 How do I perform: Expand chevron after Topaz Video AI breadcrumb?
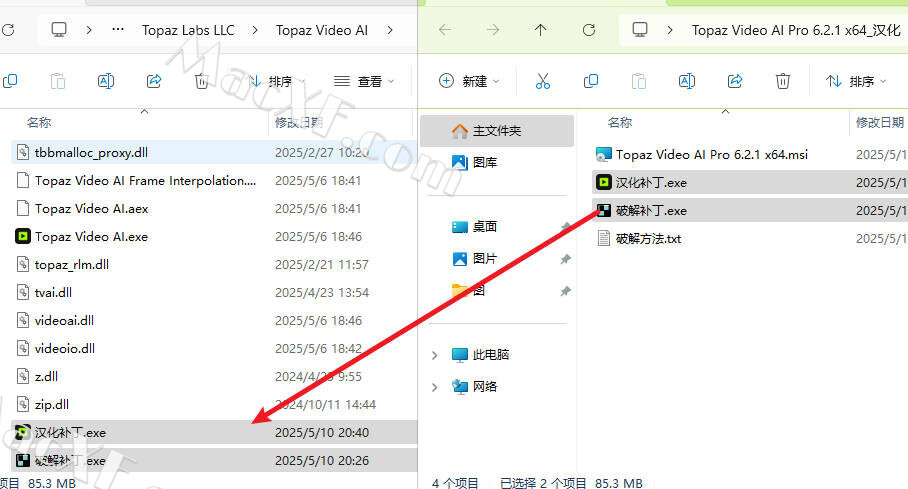point(390,30)
